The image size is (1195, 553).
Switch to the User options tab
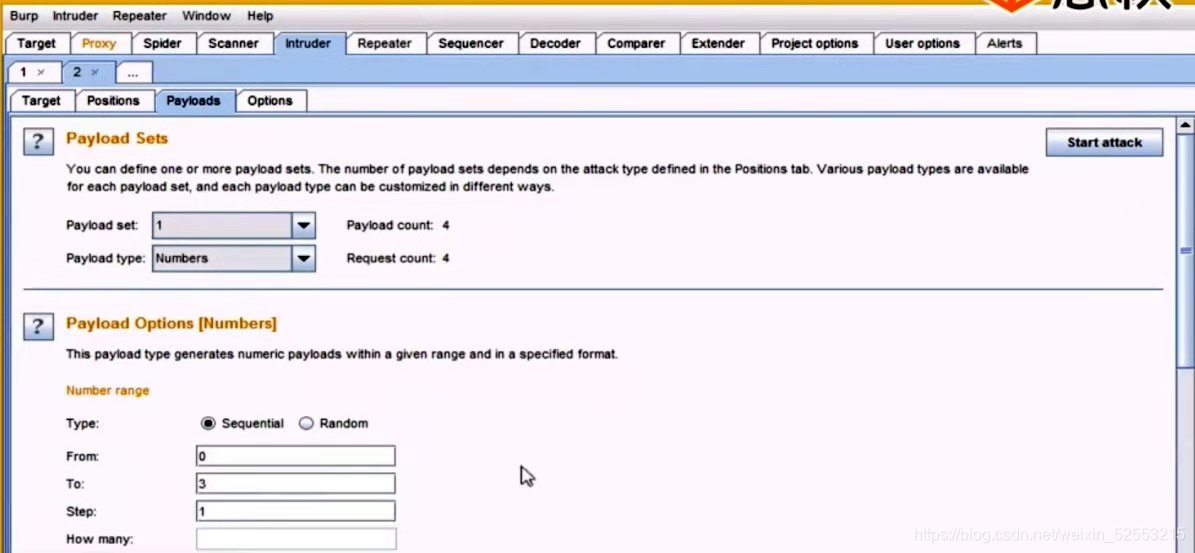point(922,43)
